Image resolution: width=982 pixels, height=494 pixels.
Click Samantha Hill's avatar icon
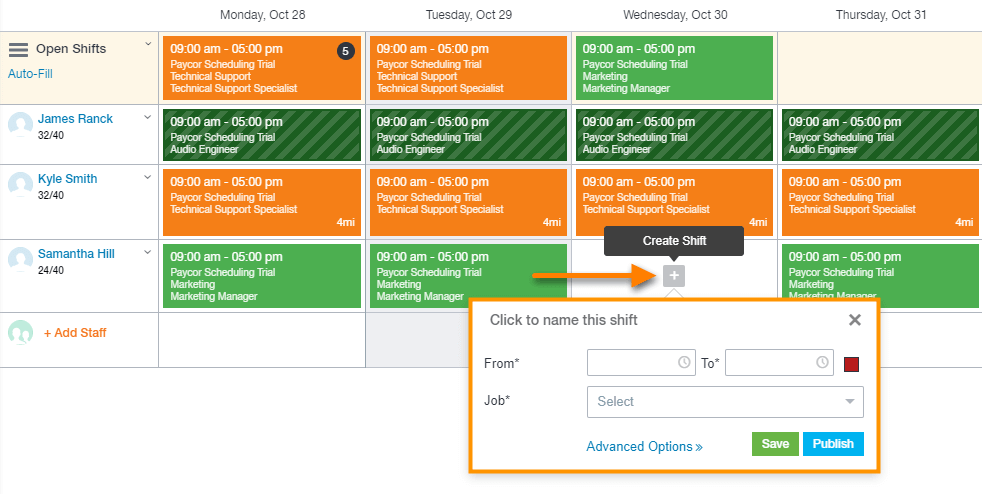click(20, 259)
